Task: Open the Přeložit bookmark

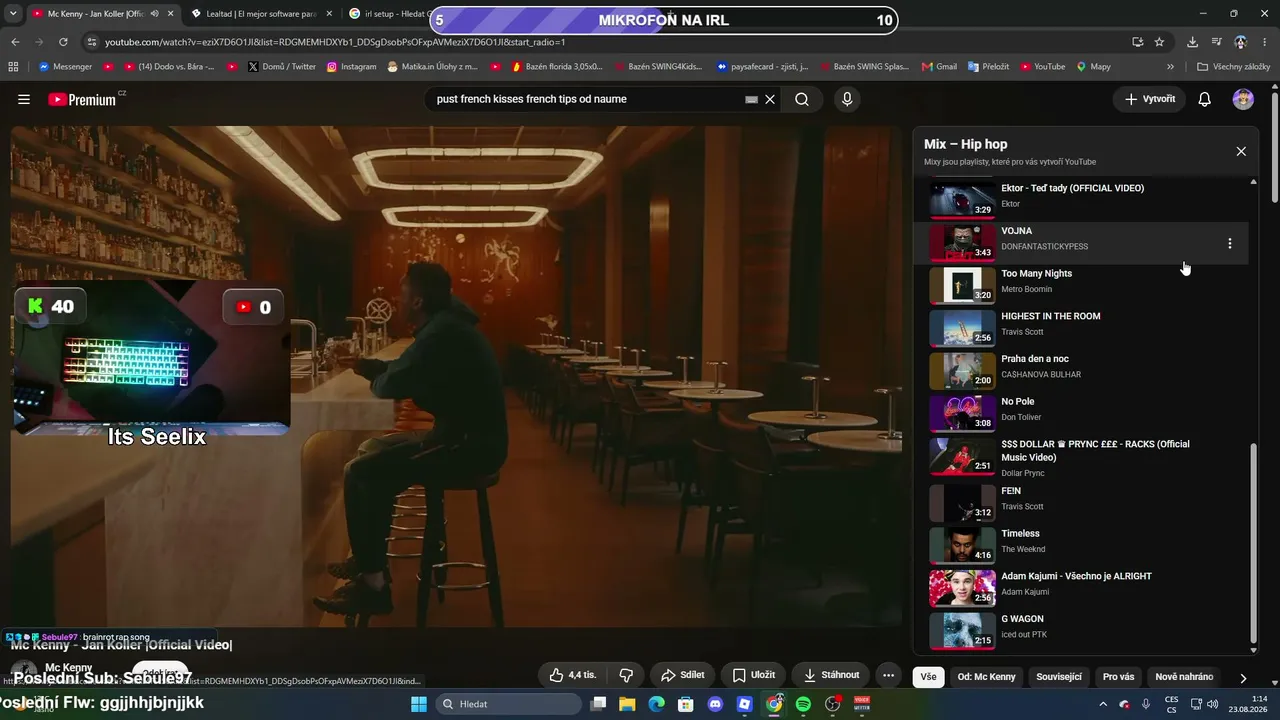Action: pyautogui.click(x=988, y=67)
